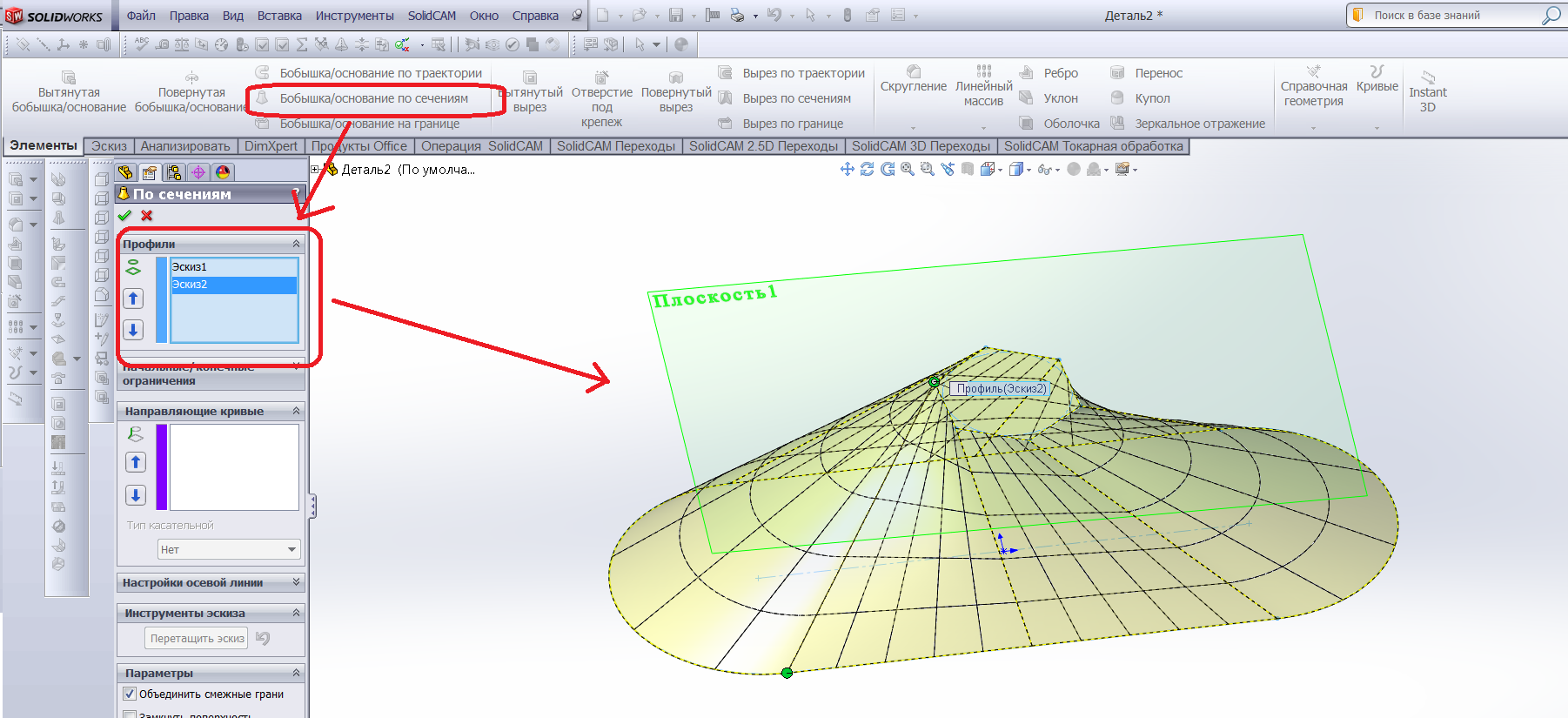Open the Вставка menu

click(x=279, y=16)
